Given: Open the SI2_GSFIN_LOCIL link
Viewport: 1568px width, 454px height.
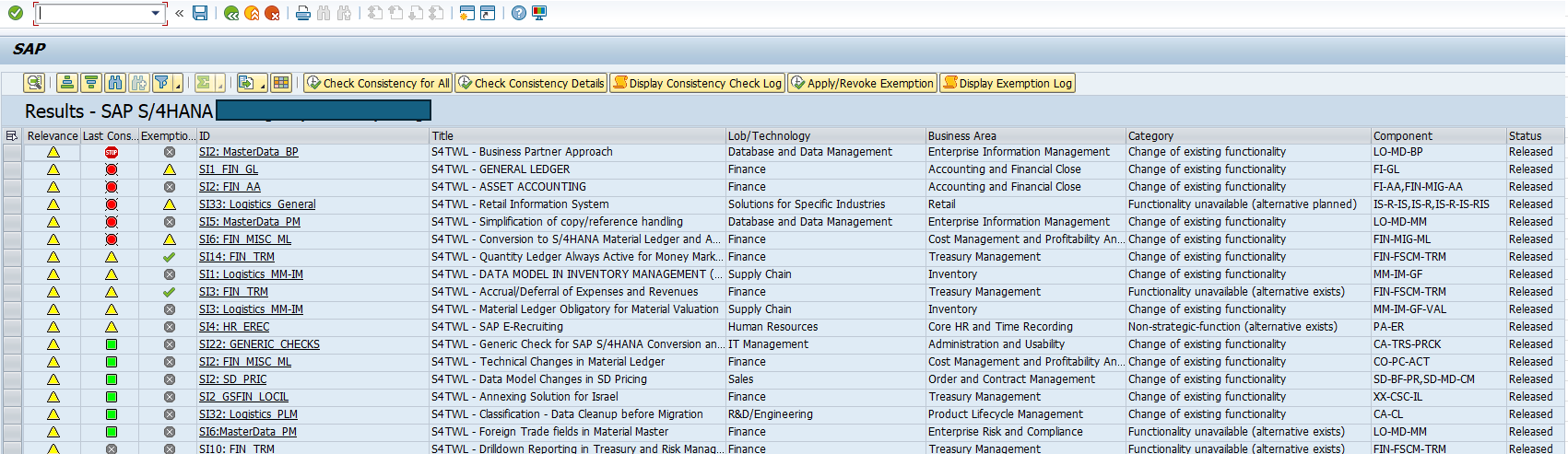Looking at the screenshot, I should coord(243,397).
